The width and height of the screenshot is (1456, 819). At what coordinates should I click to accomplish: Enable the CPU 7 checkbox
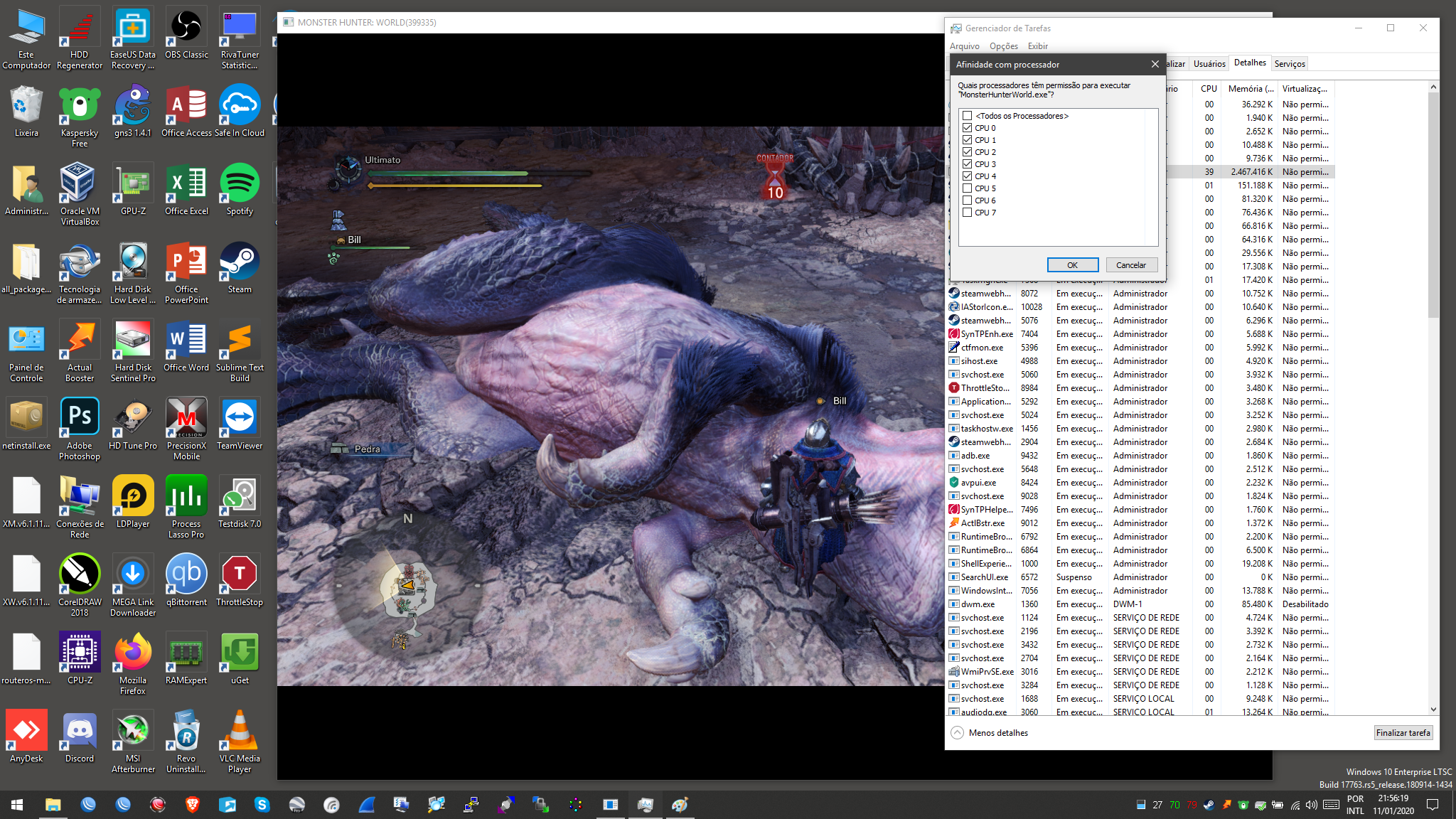pyautogui.click(x=967, y=213)
